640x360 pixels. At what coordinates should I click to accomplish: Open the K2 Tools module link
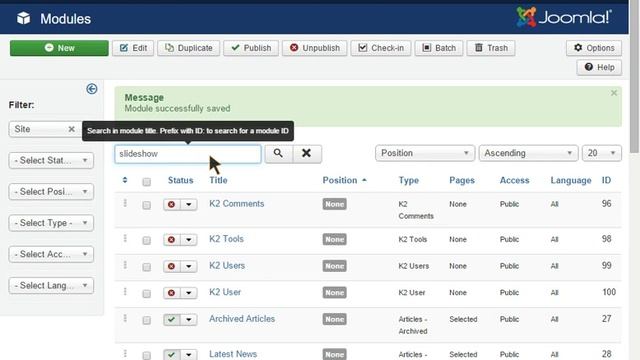pos(226,239)
